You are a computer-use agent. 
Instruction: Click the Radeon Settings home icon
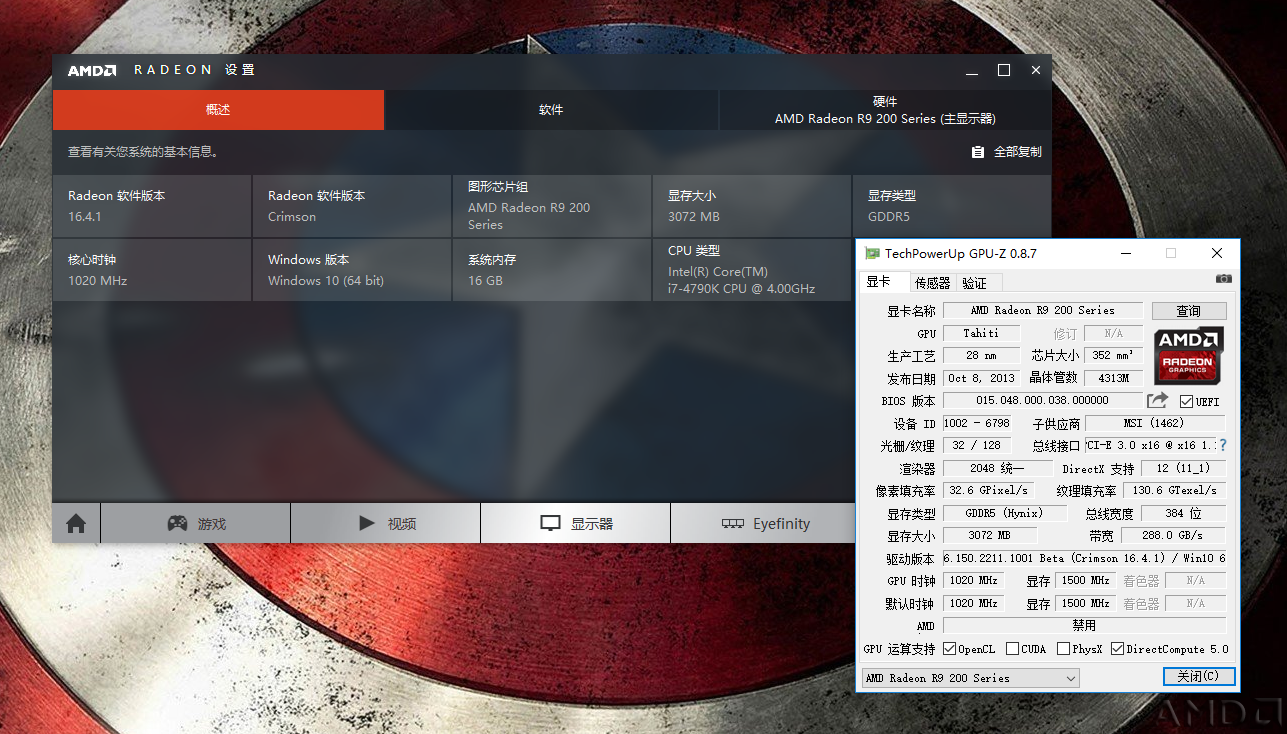pos(76,523)
